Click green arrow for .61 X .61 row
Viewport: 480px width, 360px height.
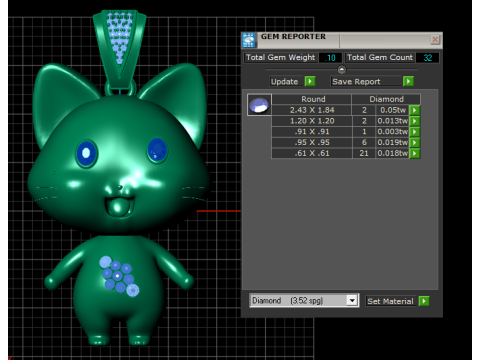[x=415, y=153]
